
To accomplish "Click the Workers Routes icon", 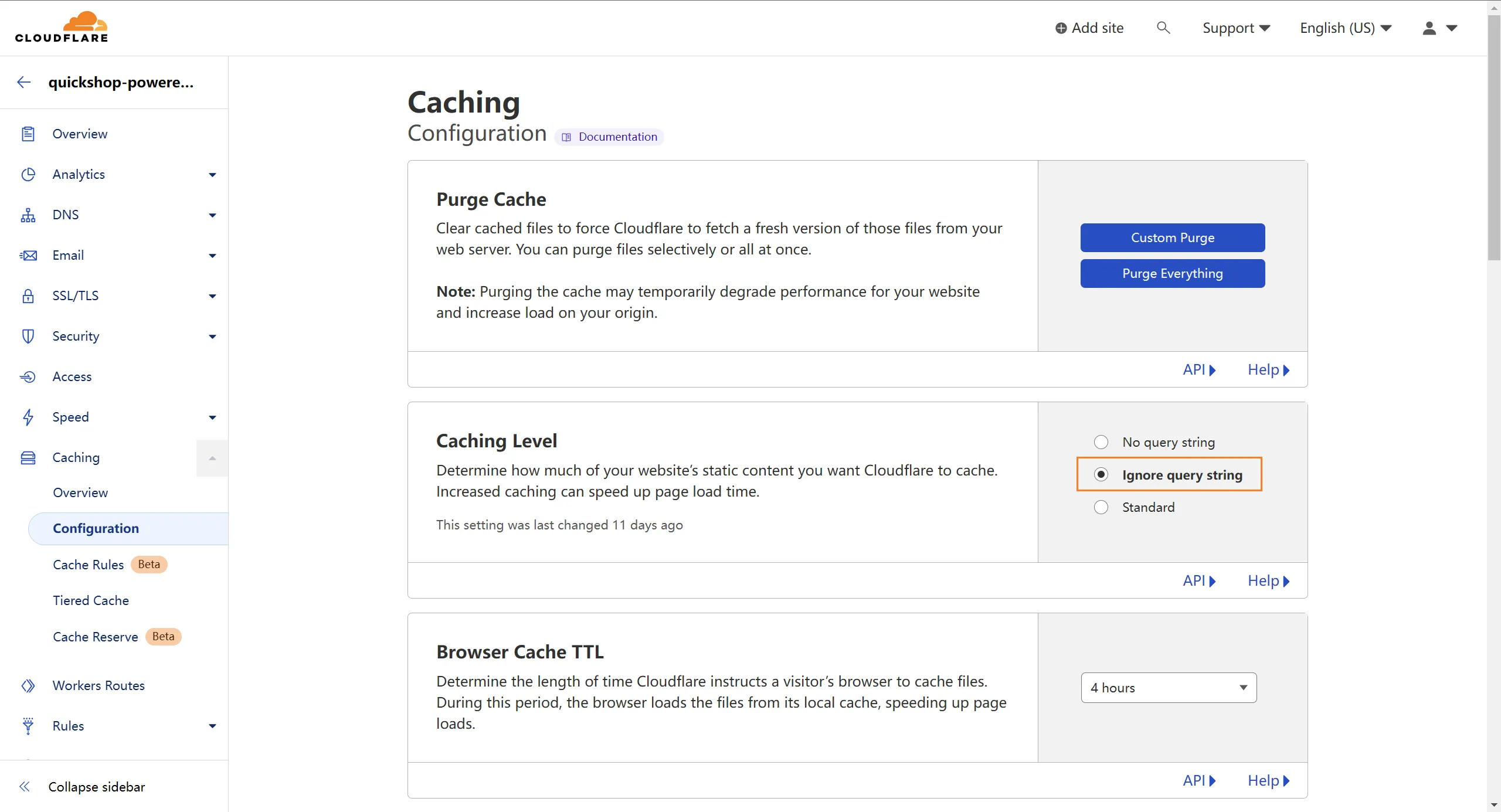I will pos(28,685).
